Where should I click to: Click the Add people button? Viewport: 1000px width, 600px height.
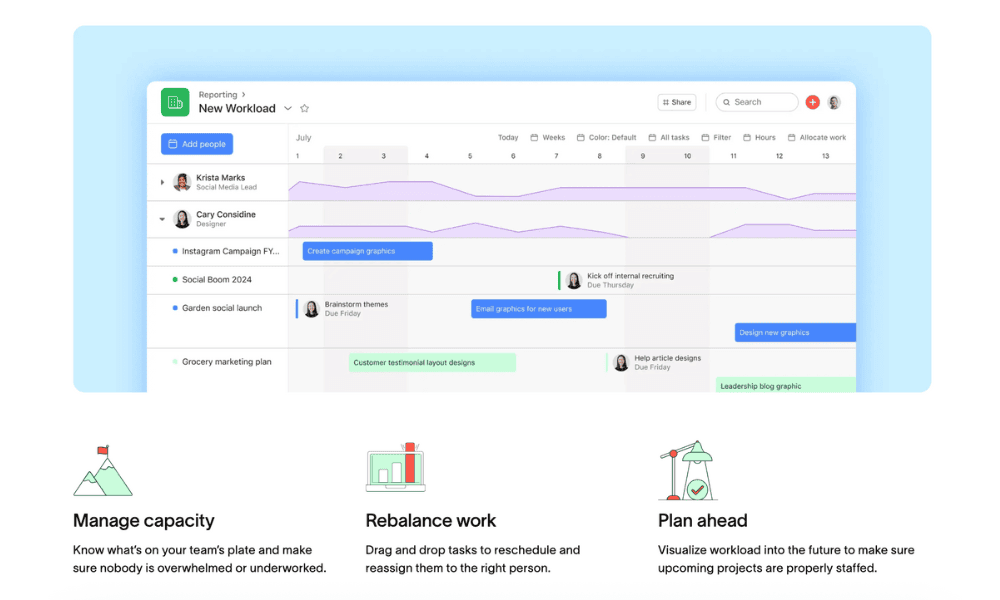[x=197, y=144]
